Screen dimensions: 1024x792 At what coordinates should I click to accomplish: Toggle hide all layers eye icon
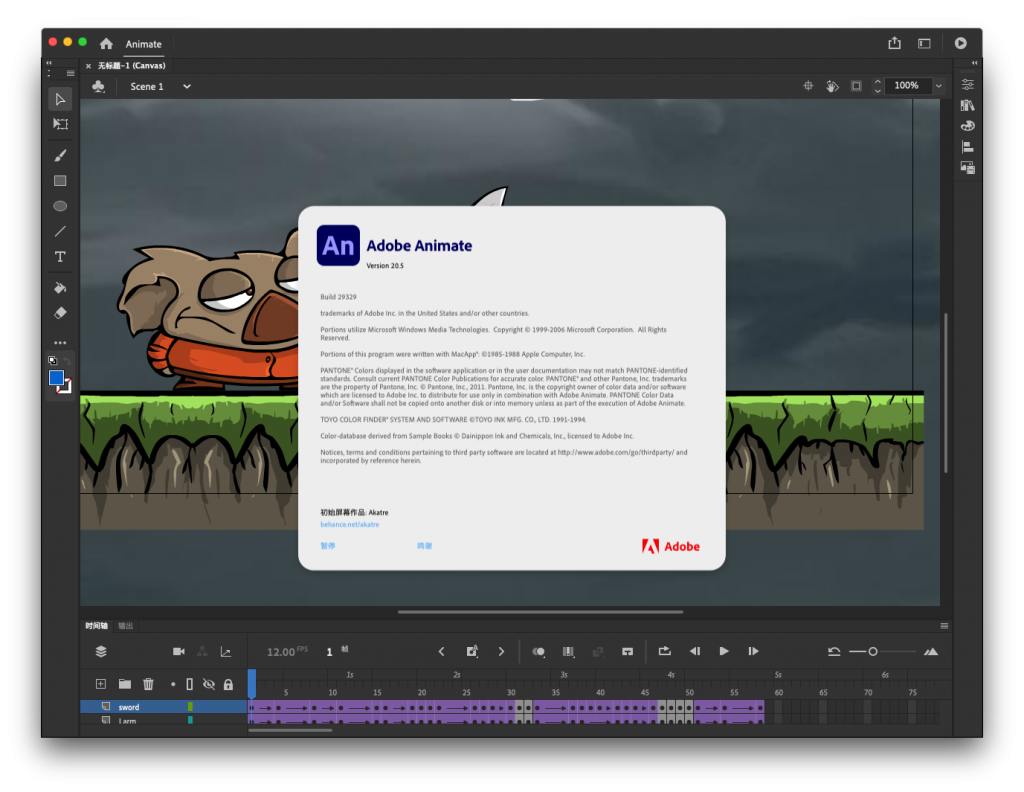pos(209,684)
